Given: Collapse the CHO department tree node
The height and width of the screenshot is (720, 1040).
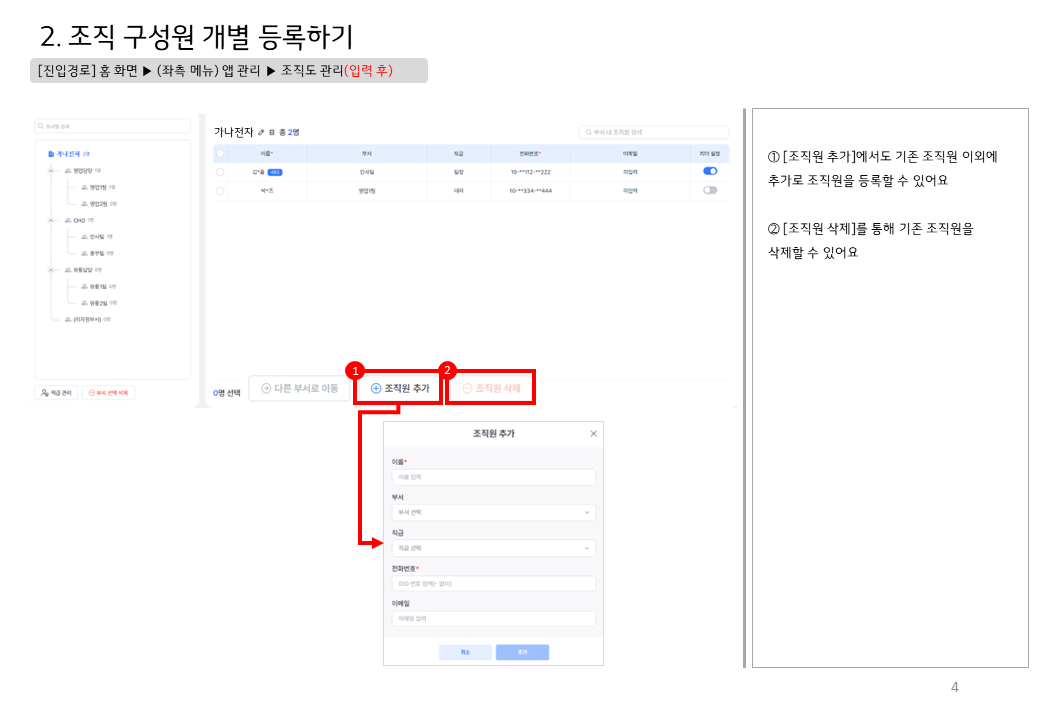Looking at the screenshot, I should coord(51,220).
